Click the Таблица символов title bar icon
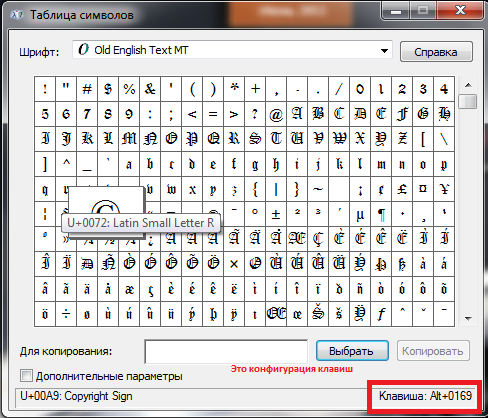The image size is (488, 418). point(17,15)
